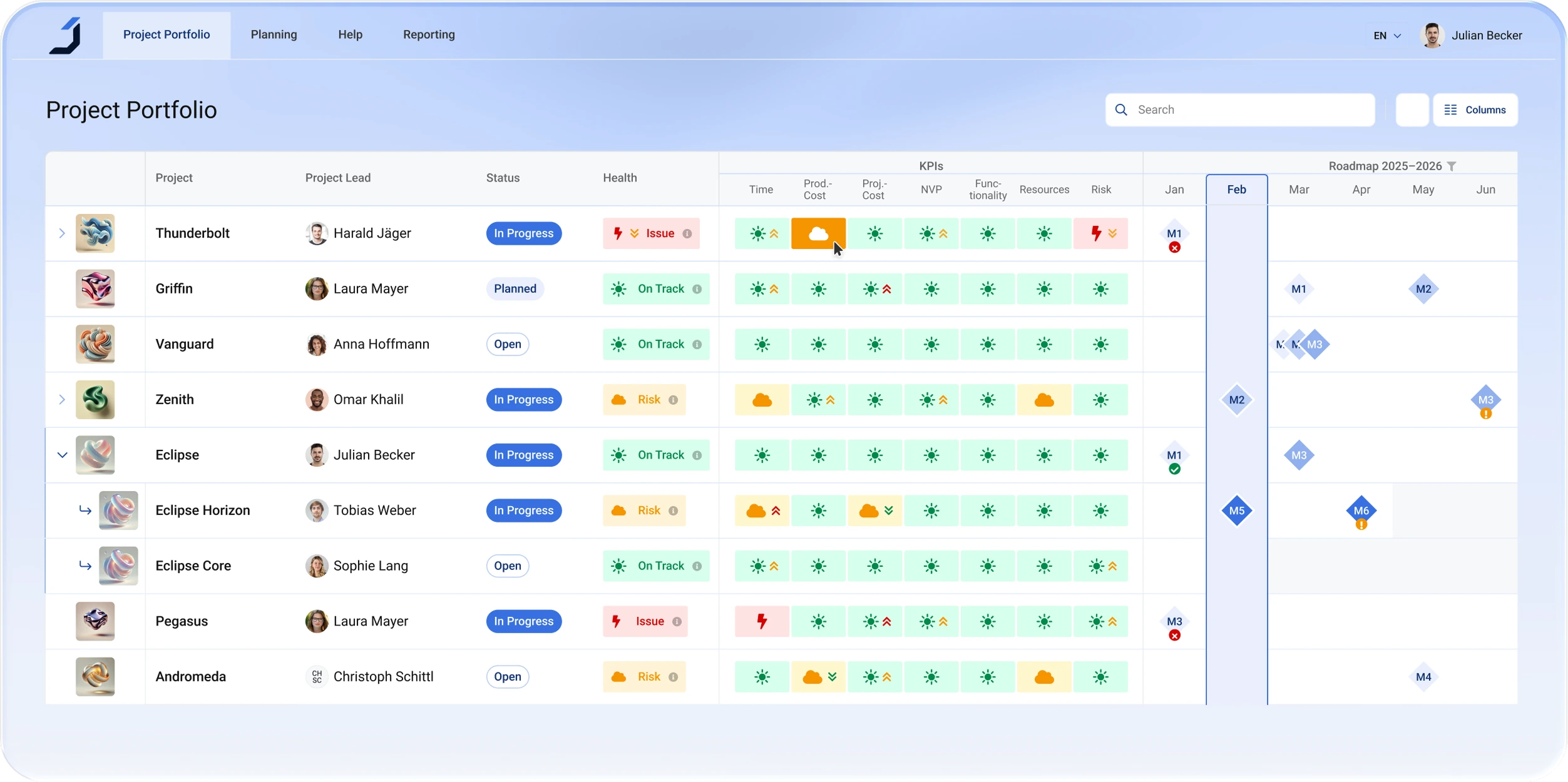1568x782 pixels.
Task: Click Vanguard's Open status badge
Action: [x=508, y=345]
